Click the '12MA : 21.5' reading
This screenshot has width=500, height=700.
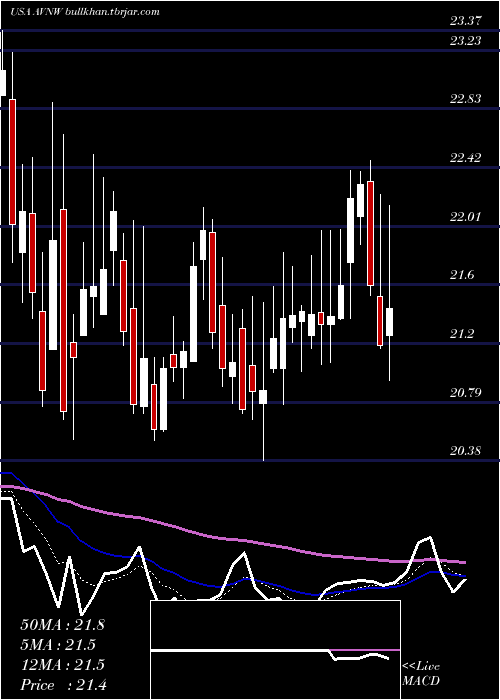click(x=62, y=665)
